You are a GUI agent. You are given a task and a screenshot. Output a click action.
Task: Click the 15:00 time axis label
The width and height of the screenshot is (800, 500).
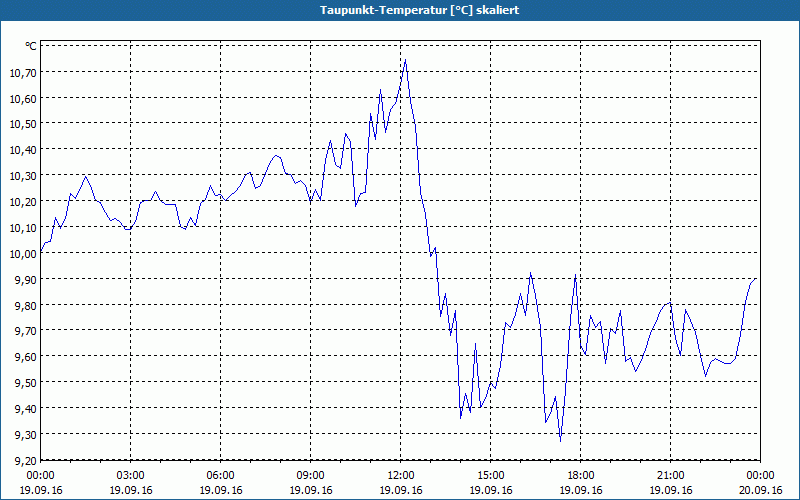[x=491, y=476]
